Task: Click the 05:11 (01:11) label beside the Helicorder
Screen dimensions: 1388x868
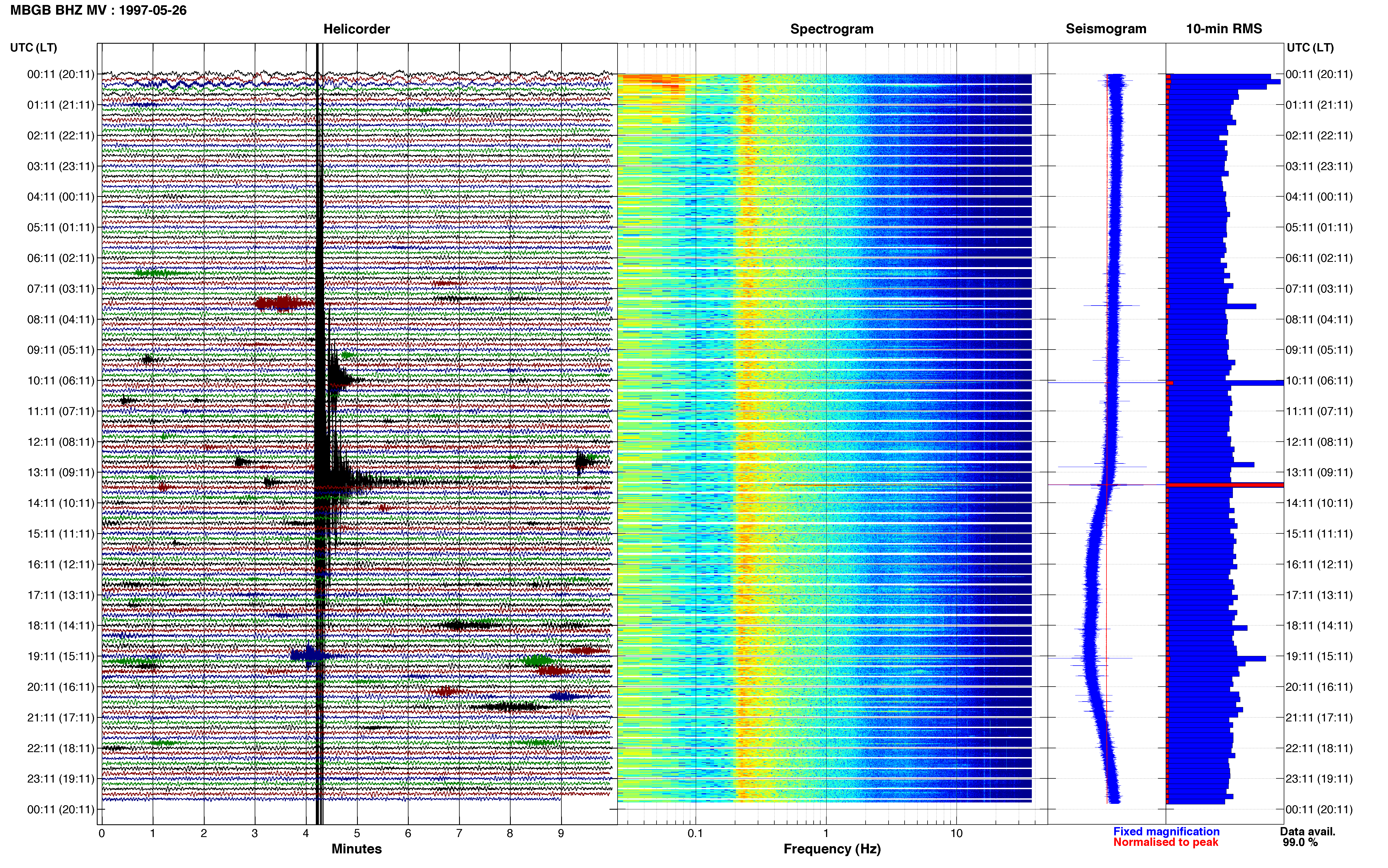Action: click(x=61, y=227)
